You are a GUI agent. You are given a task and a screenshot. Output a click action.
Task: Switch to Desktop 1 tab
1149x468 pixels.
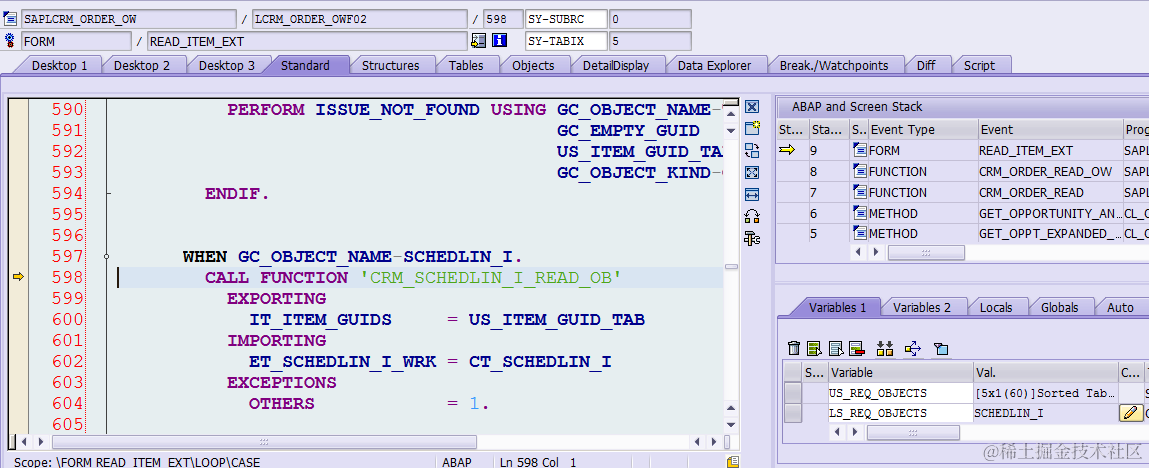[x=59, y=65]
